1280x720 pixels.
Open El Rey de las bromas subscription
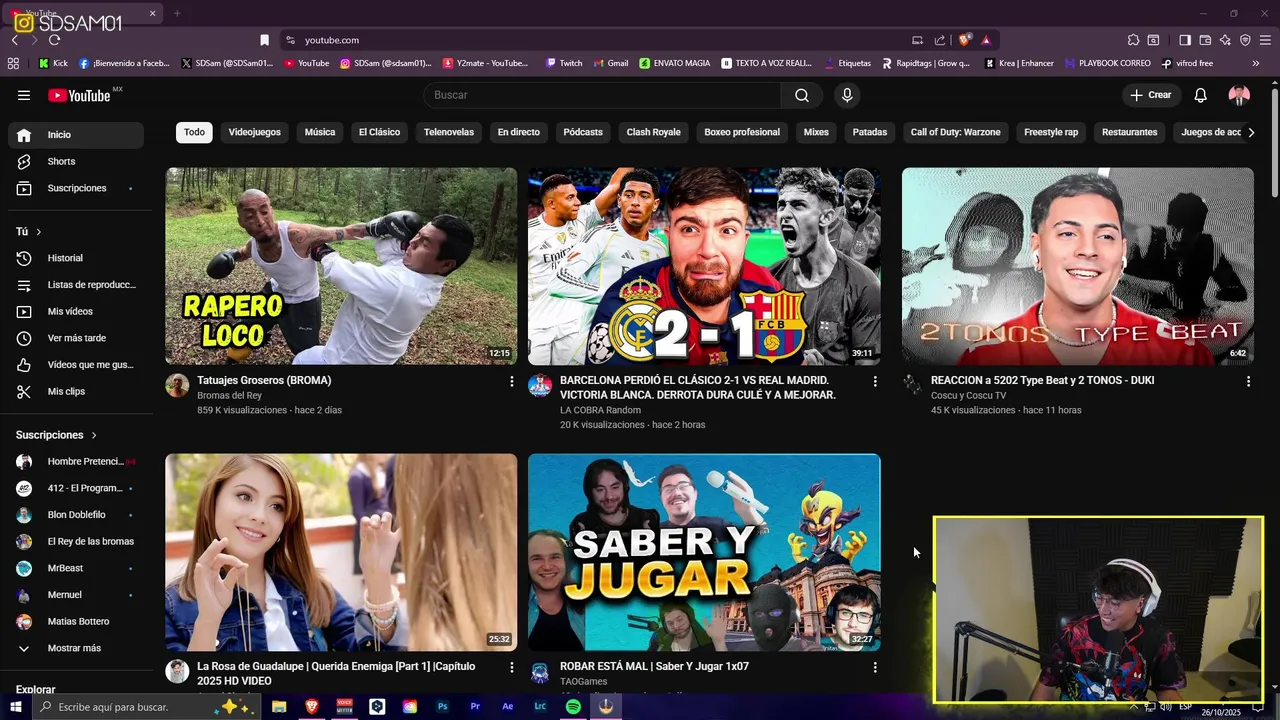[76, 541]
